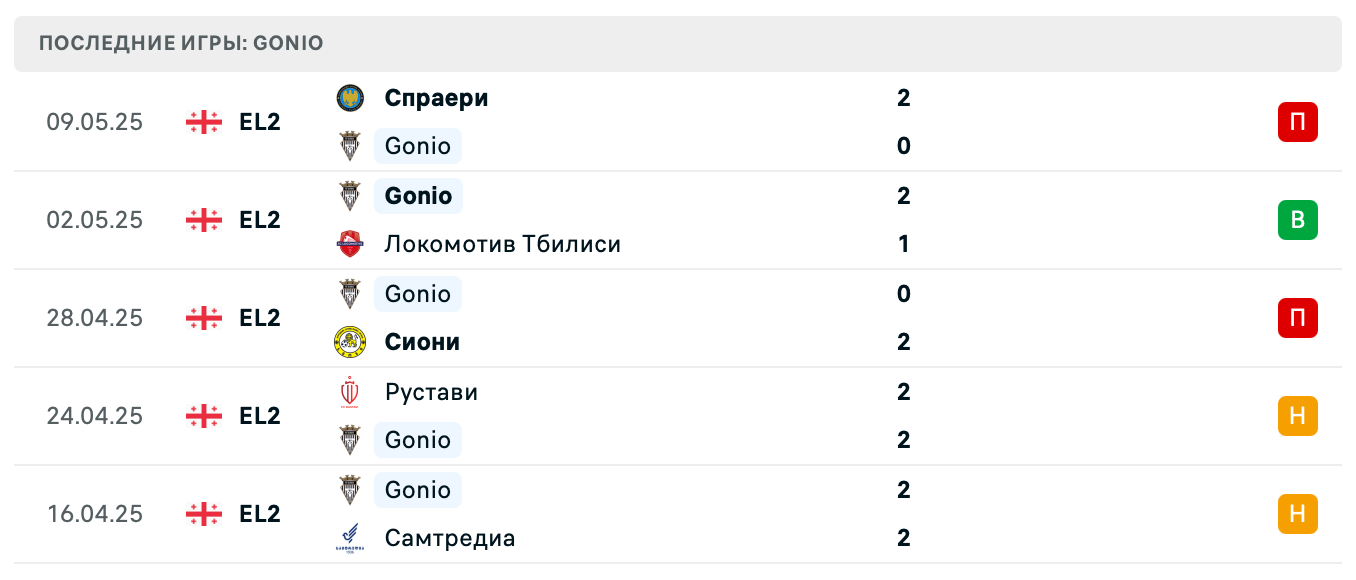Click the orange draw badge for 24.04.25
1356x580 pixels.
[1297, 416]
